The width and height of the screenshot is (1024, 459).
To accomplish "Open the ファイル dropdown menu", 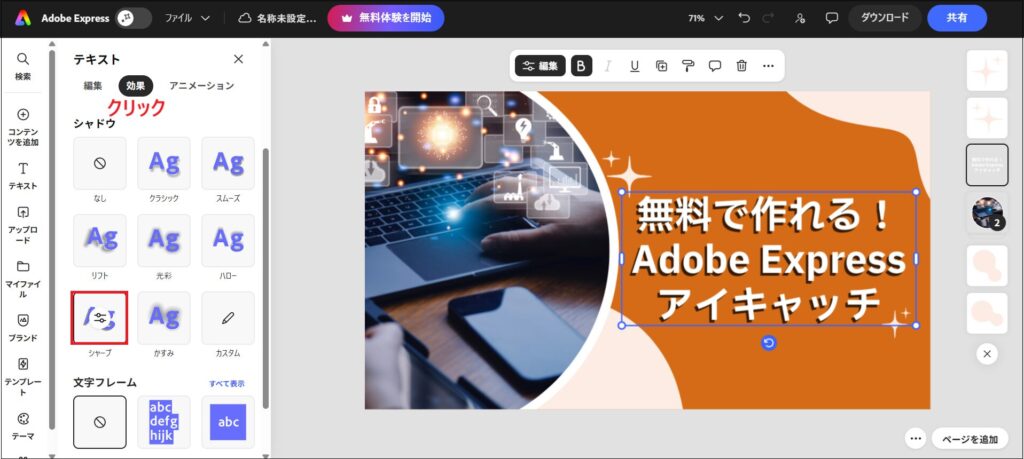I will (187, 18).
